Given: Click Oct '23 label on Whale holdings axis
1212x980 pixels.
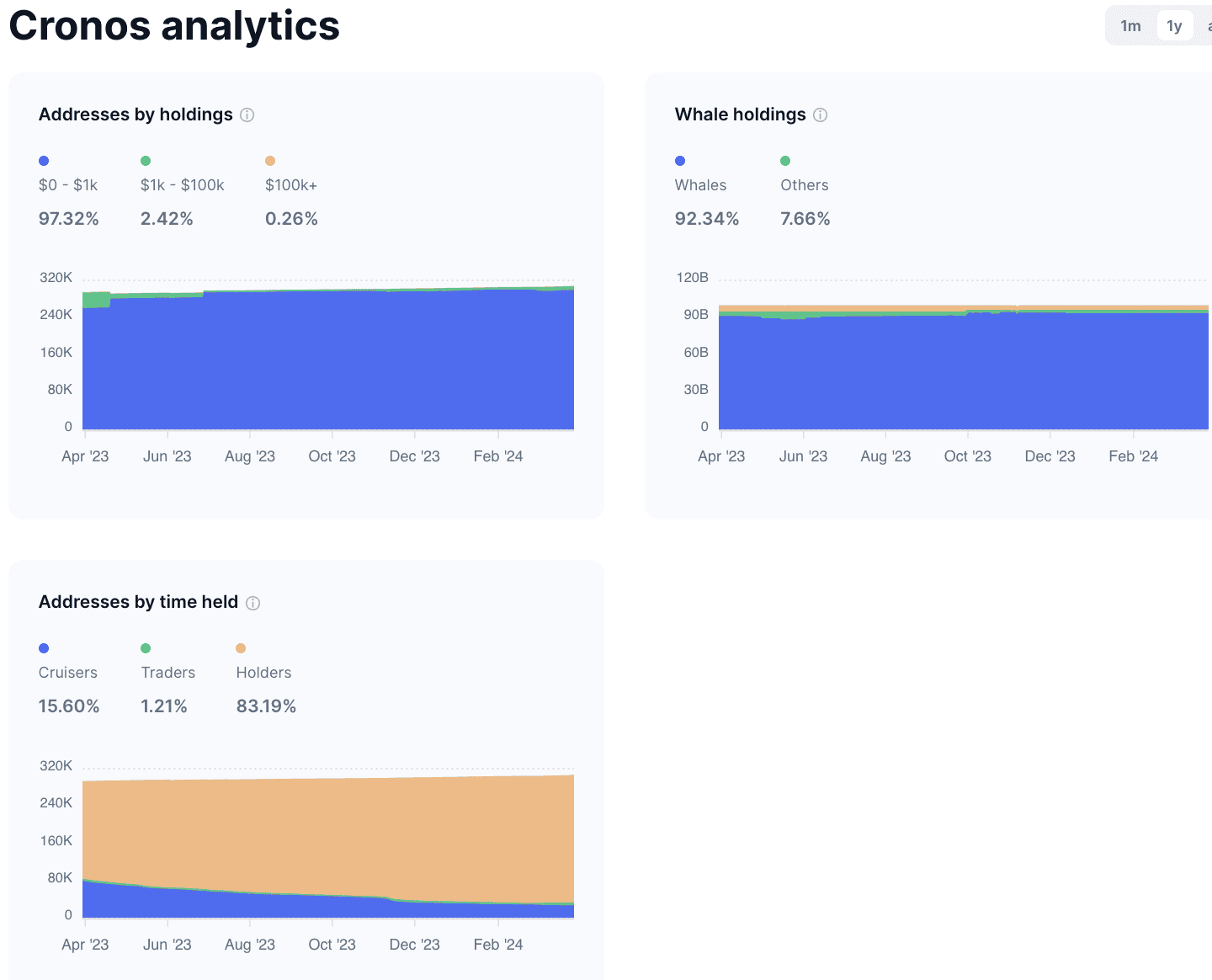Looking at the screenshot, I should tap(968, 456).
